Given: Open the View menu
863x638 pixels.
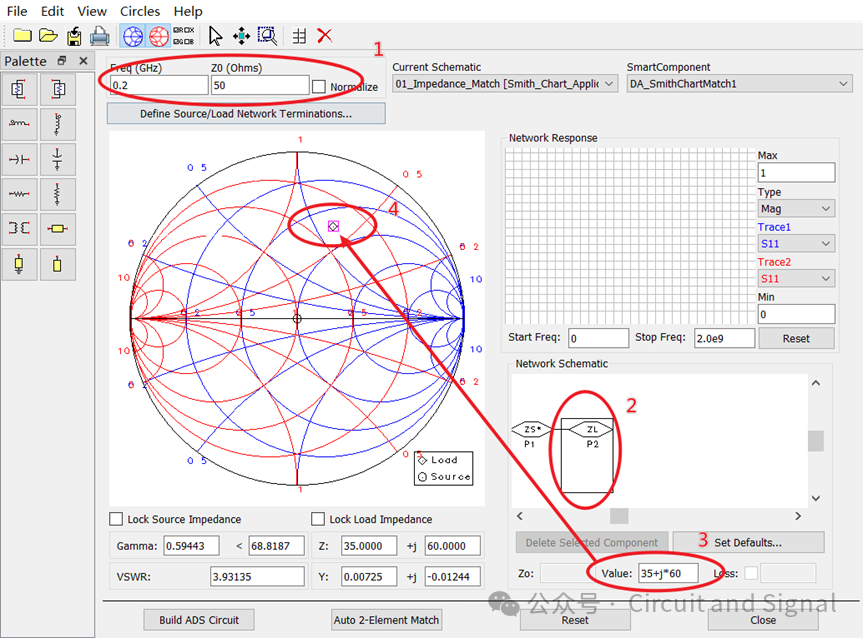Looking at the screenshot, I should click(x=92, y=11).
